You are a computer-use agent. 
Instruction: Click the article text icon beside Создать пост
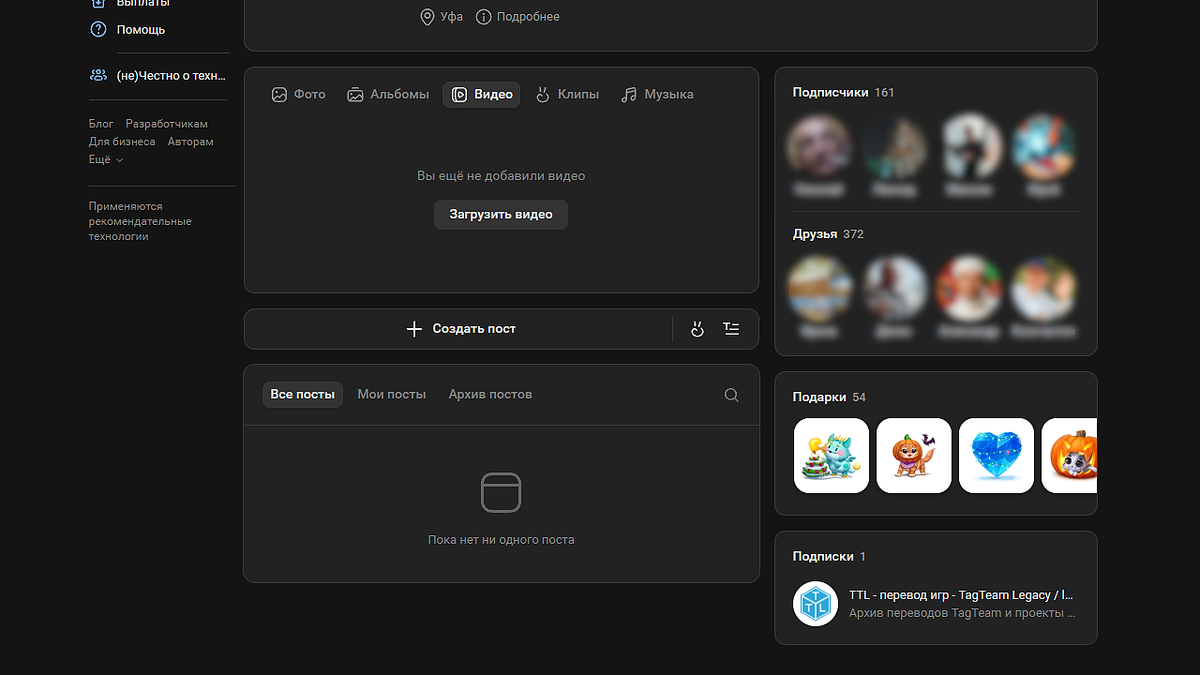(x=731, y=329)
